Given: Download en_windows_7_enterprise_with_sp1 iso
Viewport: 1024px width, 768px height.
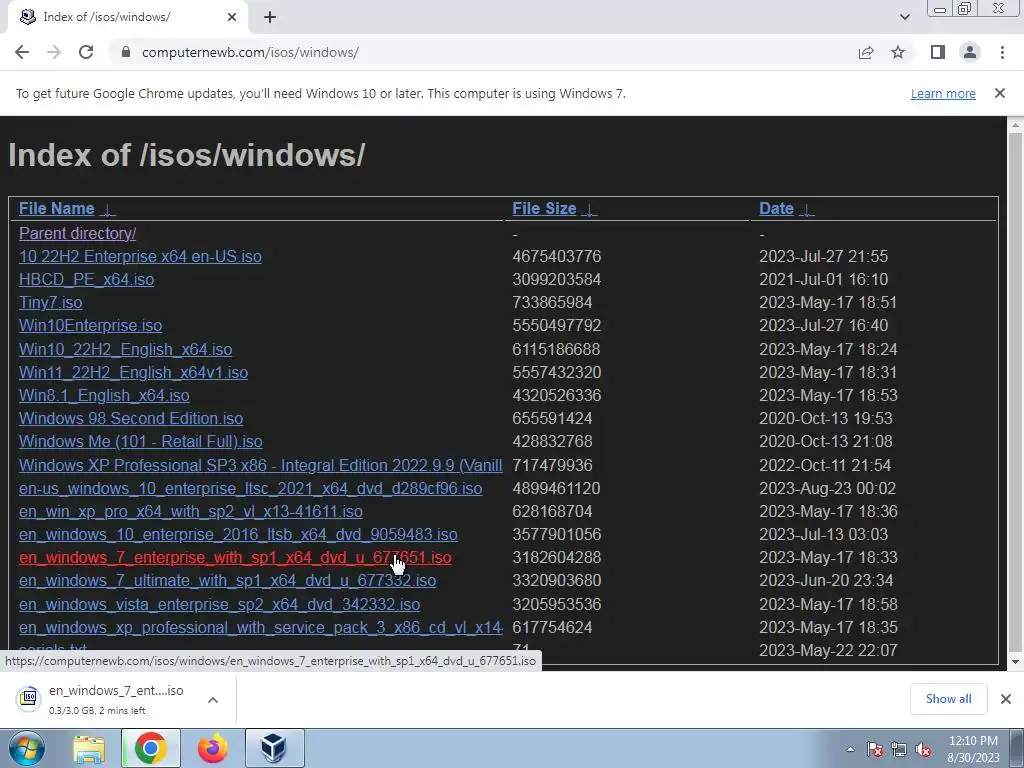Looking at the screenshot, I should point(235,557).
